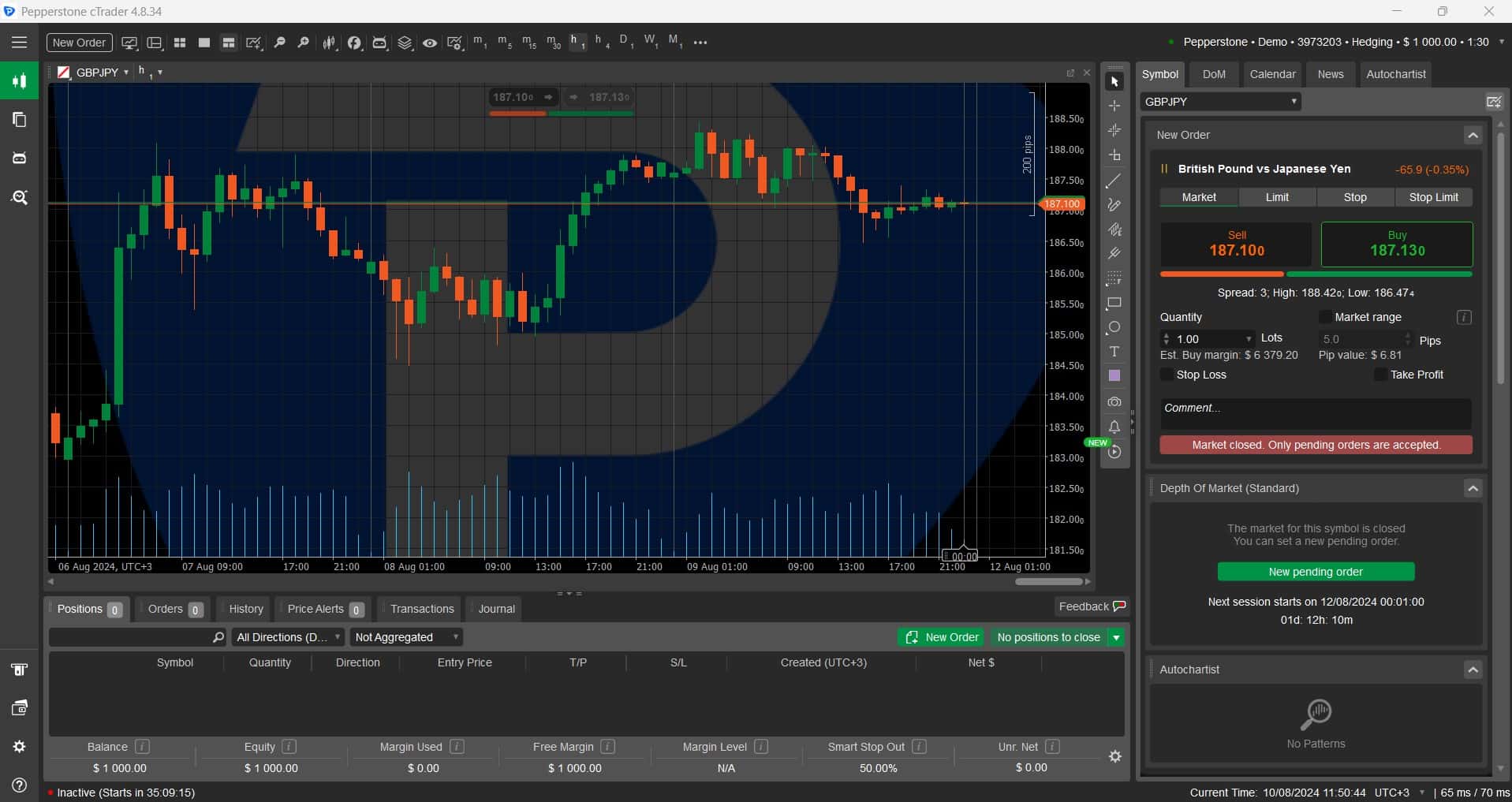Collapse the Depth Of Market panel
This screenshot has height=802, width=1512.
pyautogui.click(x=1473, y=488)
